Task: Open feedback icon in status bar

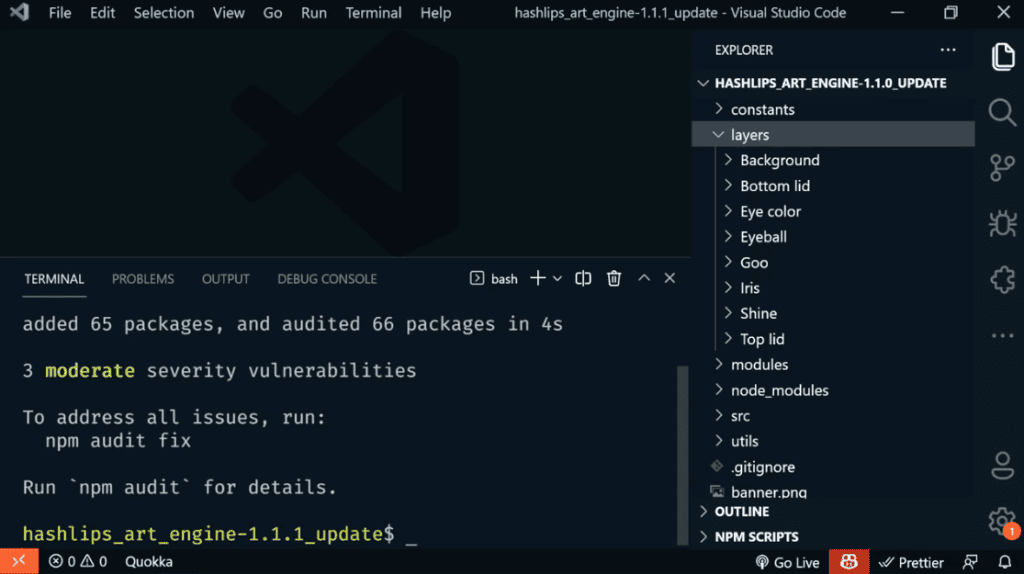Action: point(970,562)
